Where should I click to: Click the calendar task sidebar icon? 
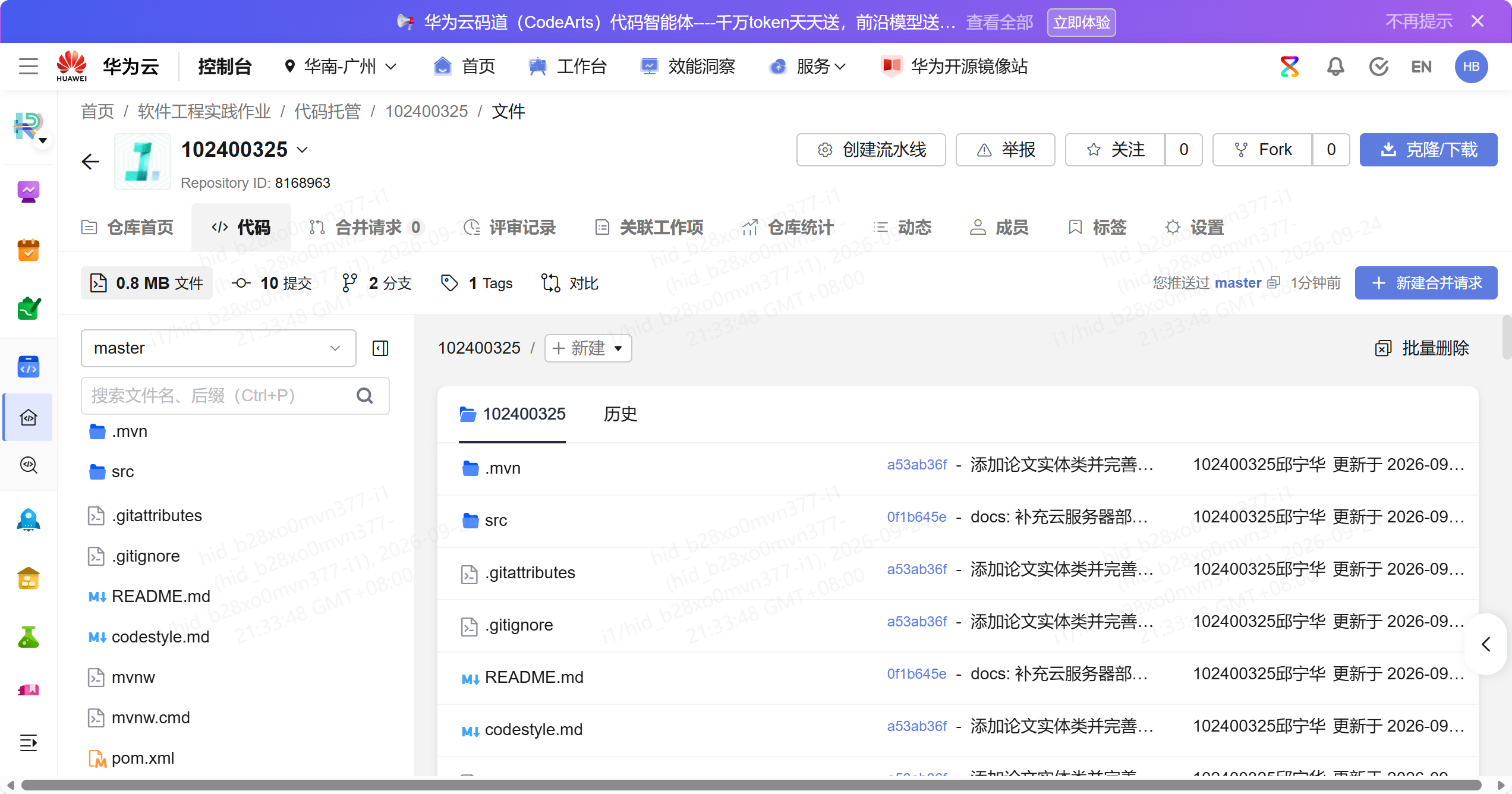(29, 250)
